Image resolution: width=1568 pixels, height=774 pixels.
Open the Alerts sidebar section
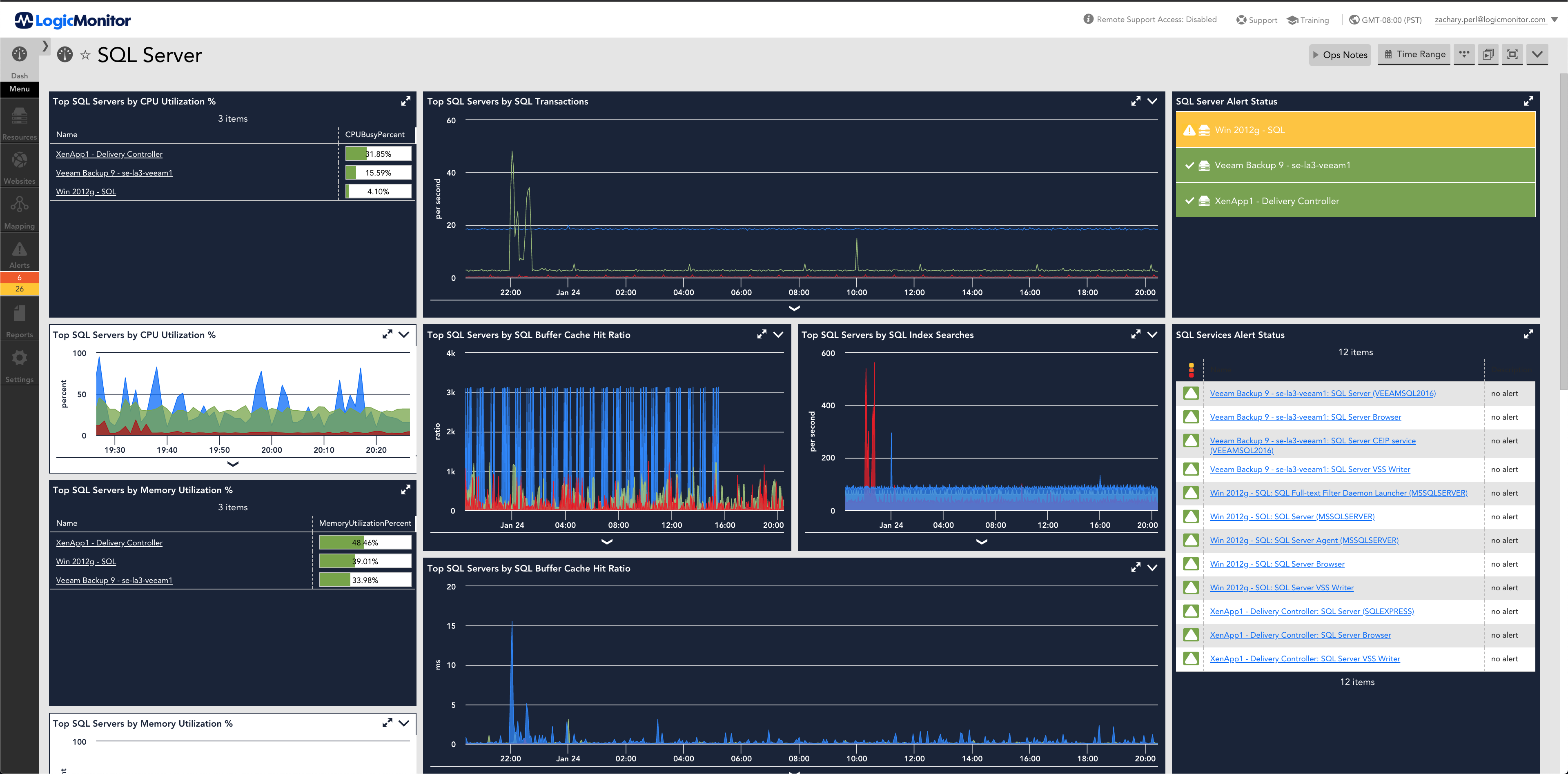[x=20, y=254]
